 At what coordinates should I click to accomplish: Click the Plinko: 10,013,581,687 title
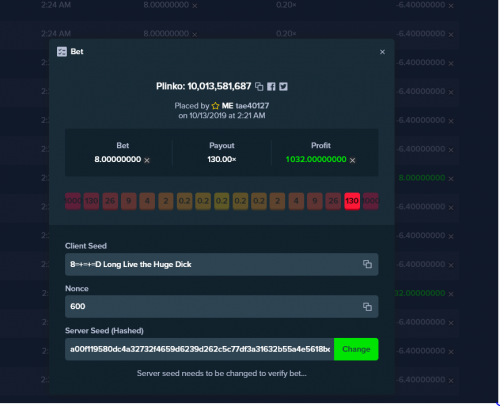(x=203, y=86)
